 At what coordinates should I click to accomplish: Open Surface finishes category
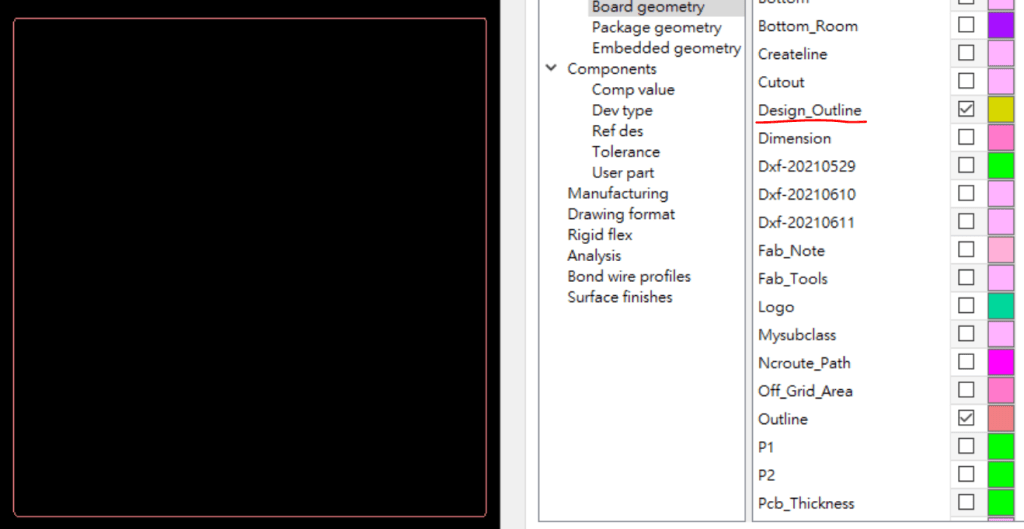[x=619, y=297]
